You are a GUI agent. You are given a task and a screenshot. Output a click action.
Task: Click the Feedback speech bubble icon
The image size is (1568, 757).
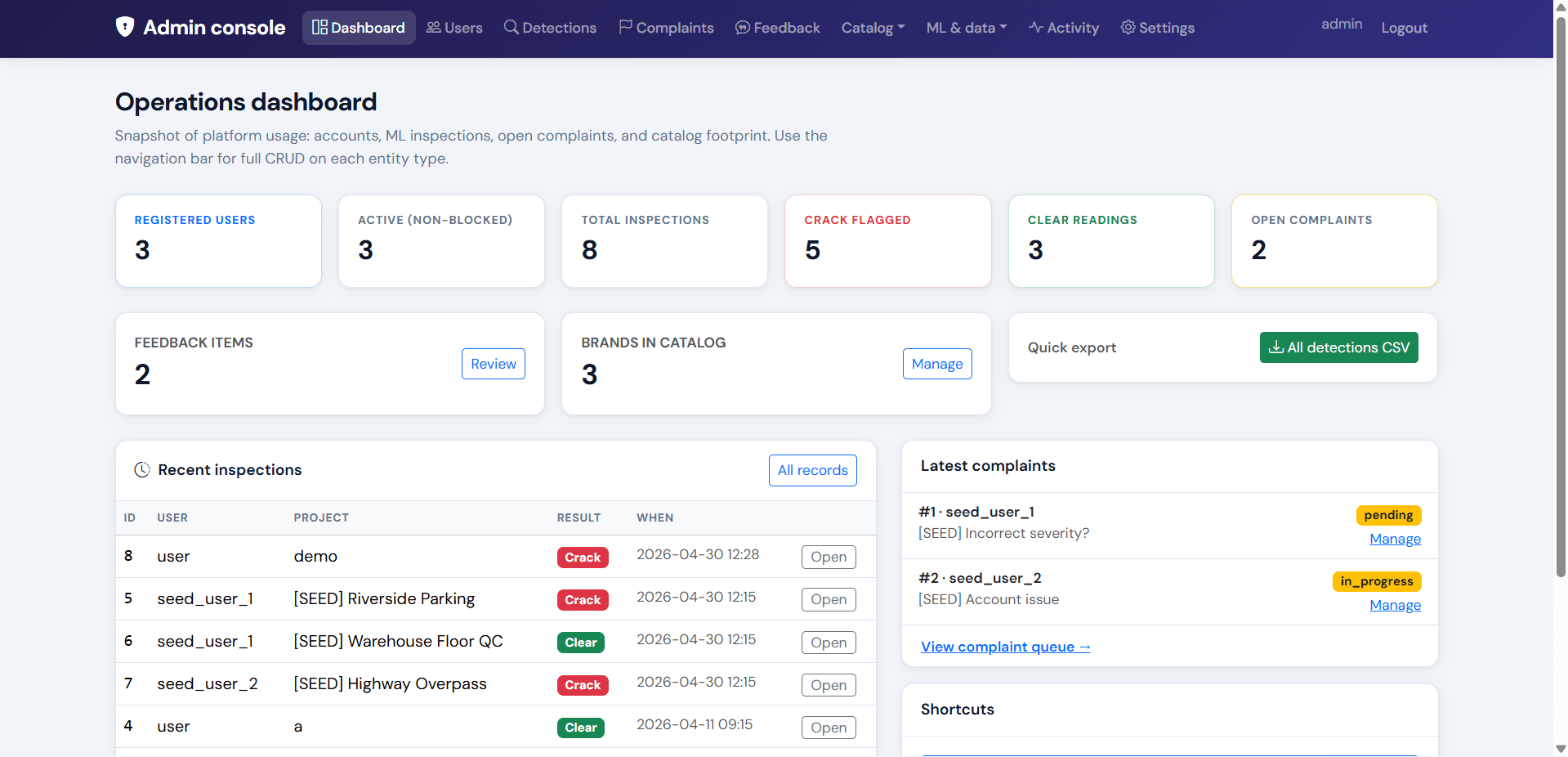[x=743, y=27]
